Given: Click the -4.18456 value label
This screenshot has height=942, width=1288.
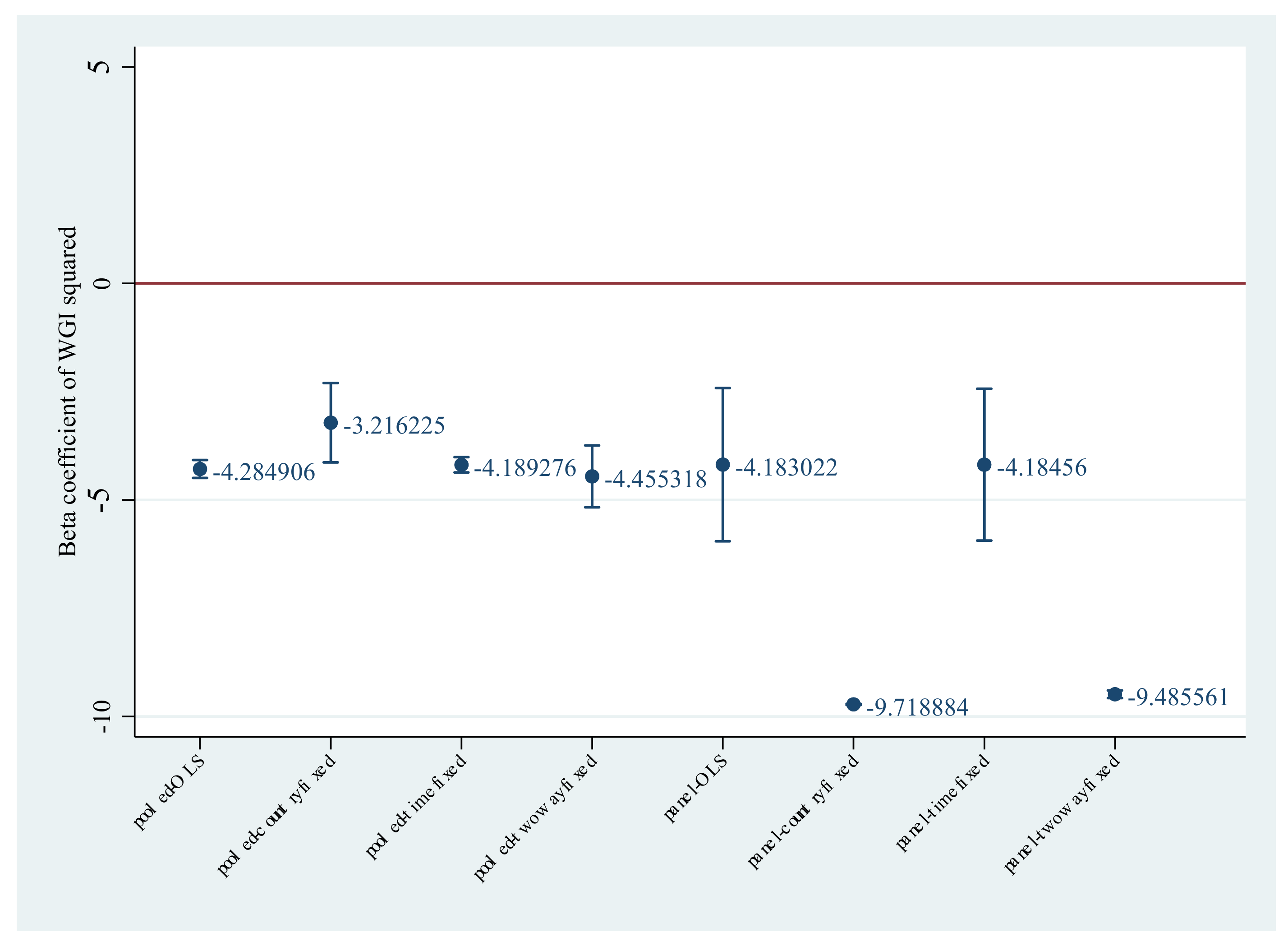Looking at the screenshot, I should [x=1041, y=467].
